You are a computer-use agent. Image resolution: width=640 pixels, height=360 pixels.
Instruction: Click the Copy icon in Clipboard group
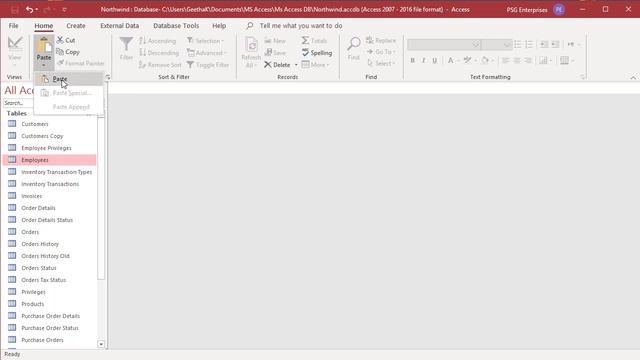coord(60,52)
